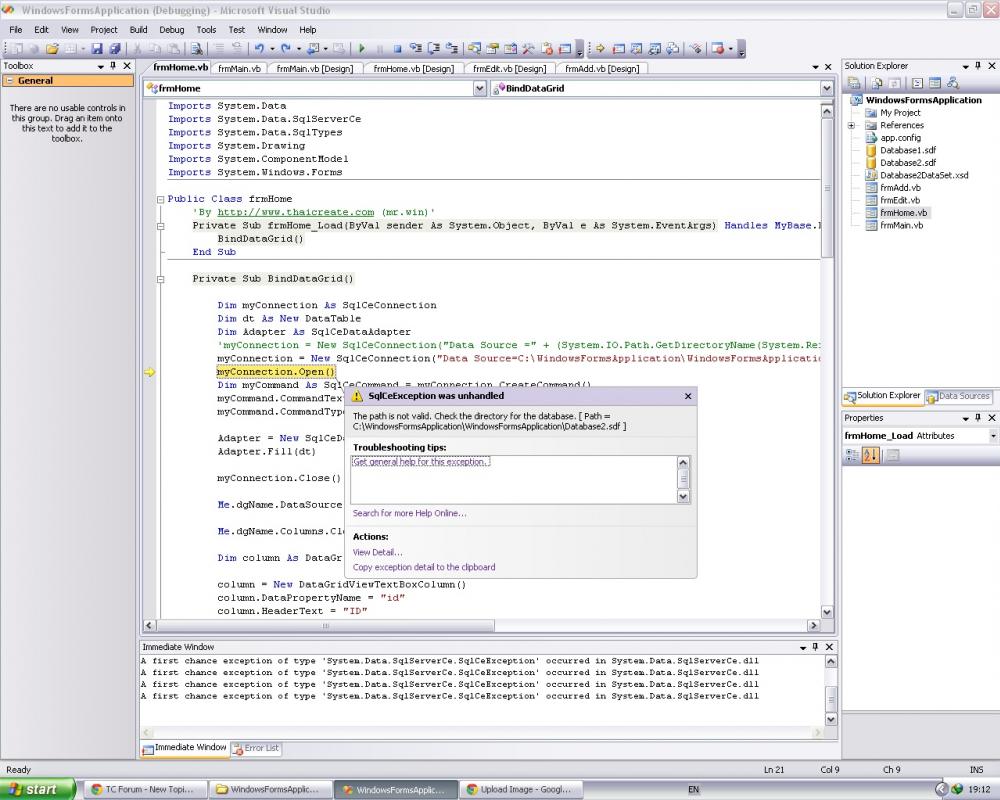Screen dimensions: 1000x800
Task: Click down arrow of troubleshooting tips scrollbar
Action: [x=683, y=496]
